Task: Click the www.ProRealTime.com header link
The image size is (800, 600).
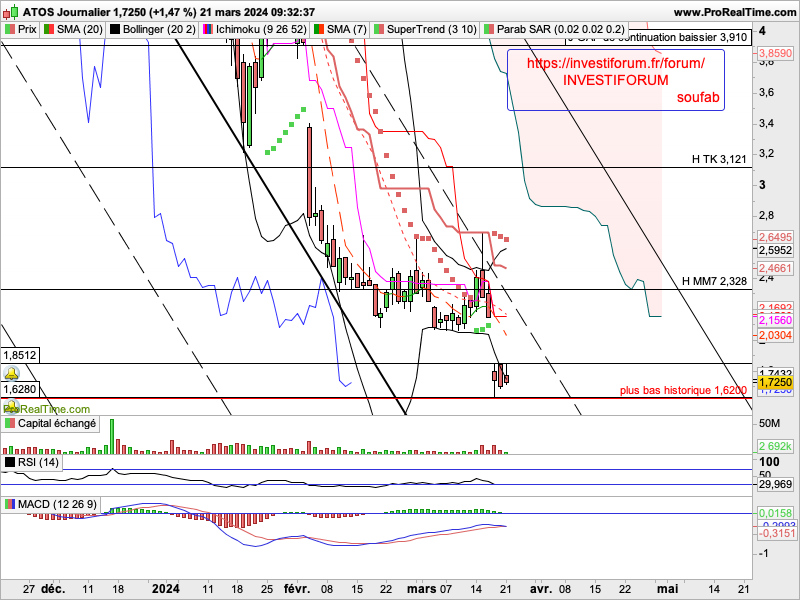Action: pos(732,11)
